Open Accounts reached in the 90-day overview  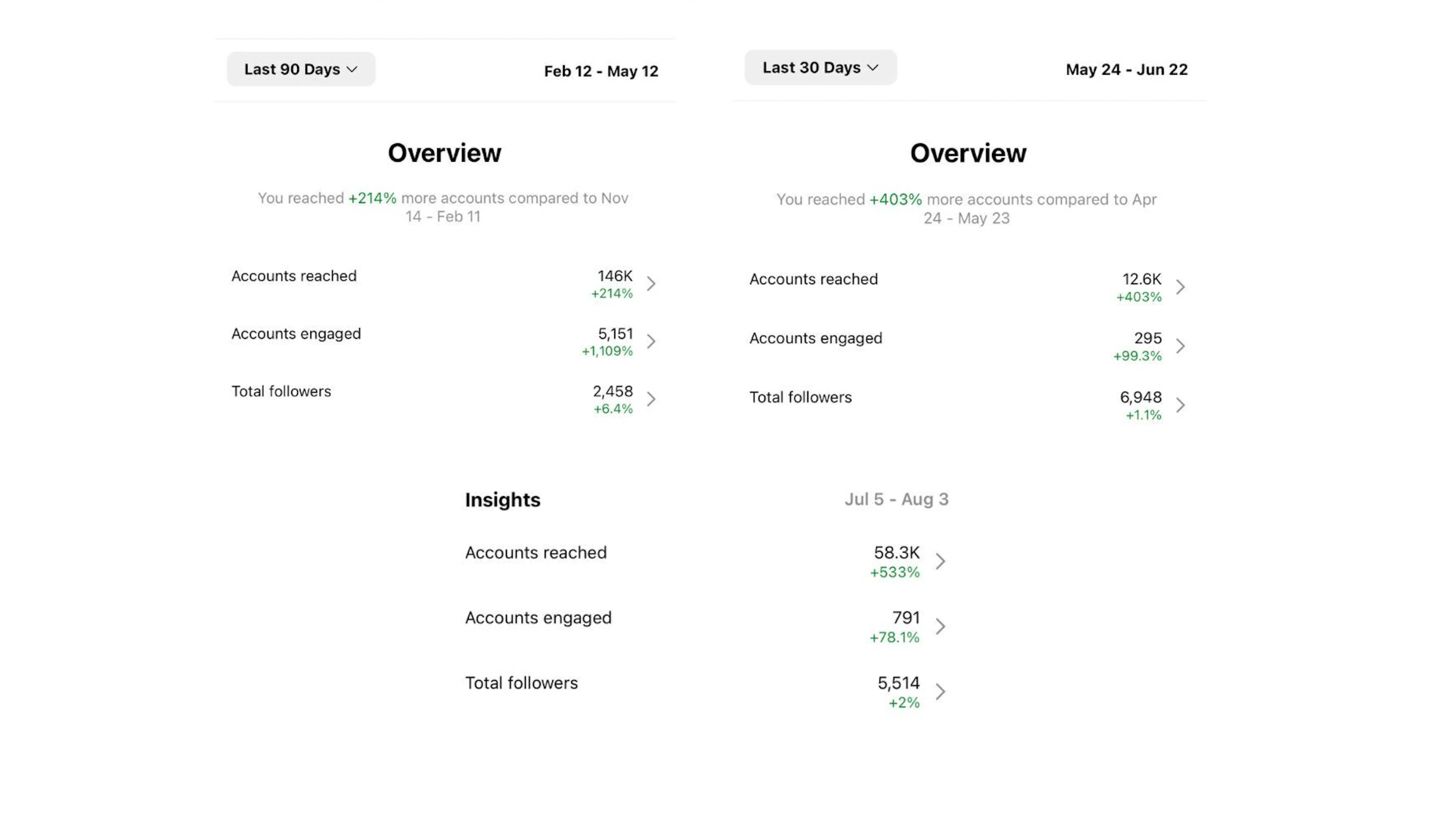click(x=294, y=276)
